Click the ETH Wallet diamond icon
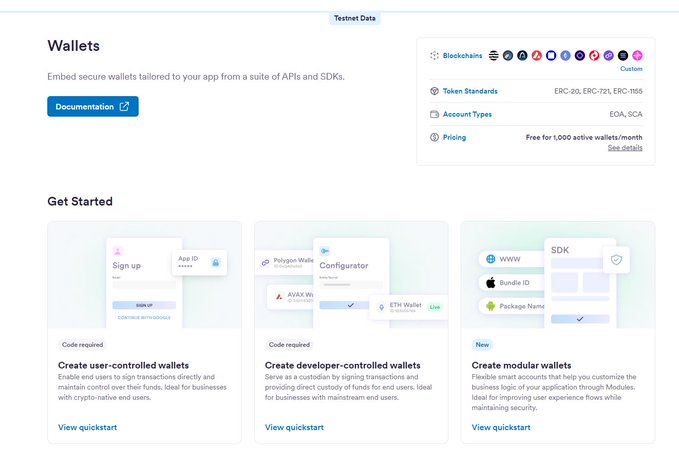The image size is (679, 462). coord(381,307)
